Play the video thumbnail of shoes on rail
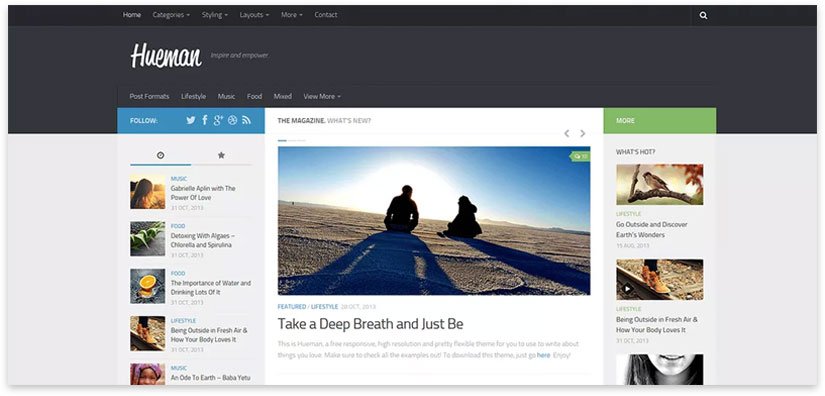825x396 pixels. click(x=627, y=288)
